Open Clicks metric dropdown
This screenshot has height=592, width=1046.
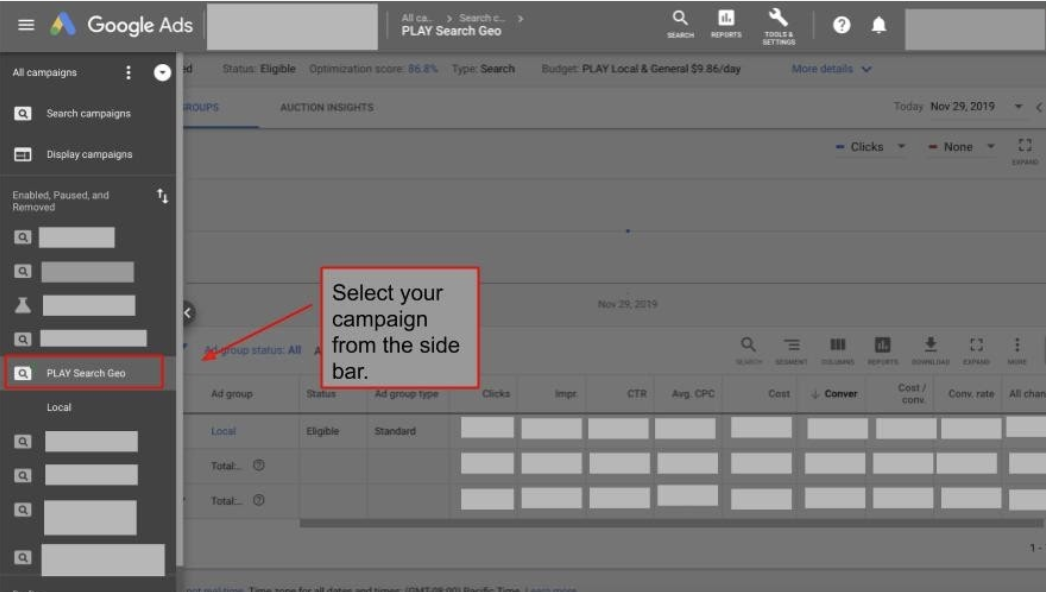click(871, 147)
